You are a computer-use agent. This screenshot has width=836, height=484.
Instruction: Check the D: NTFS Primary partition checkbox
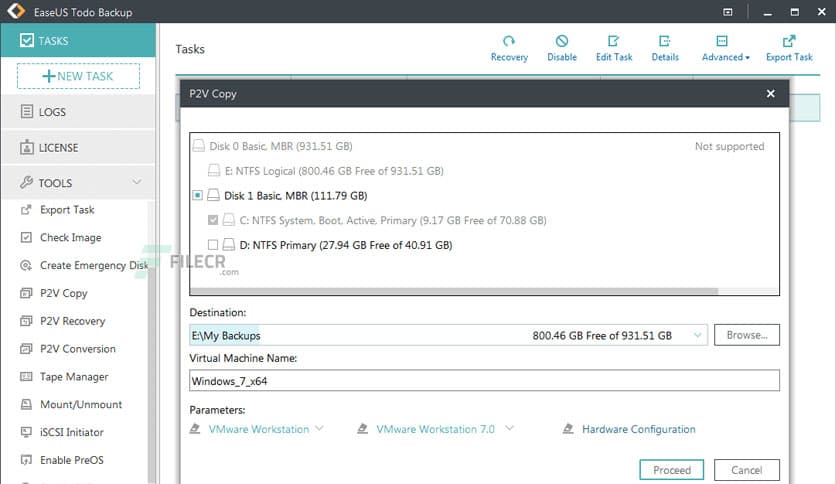point(213,245)
